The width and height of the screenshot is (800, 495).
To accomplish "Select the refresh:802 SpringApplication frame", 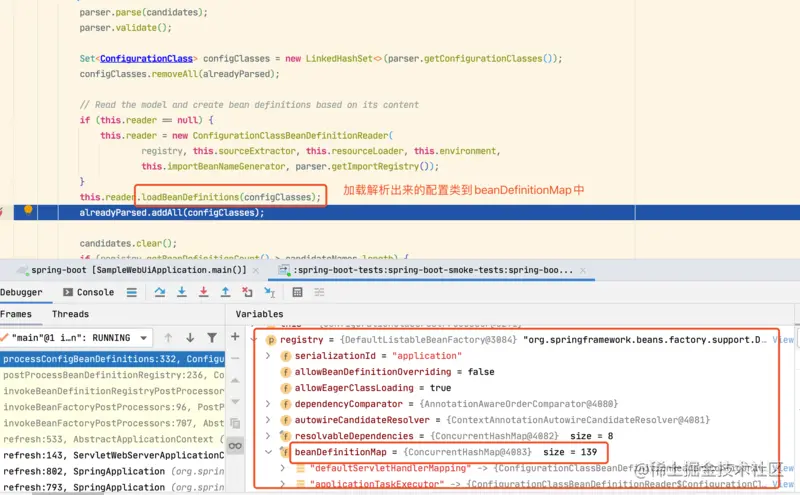I will pos(112,471).
